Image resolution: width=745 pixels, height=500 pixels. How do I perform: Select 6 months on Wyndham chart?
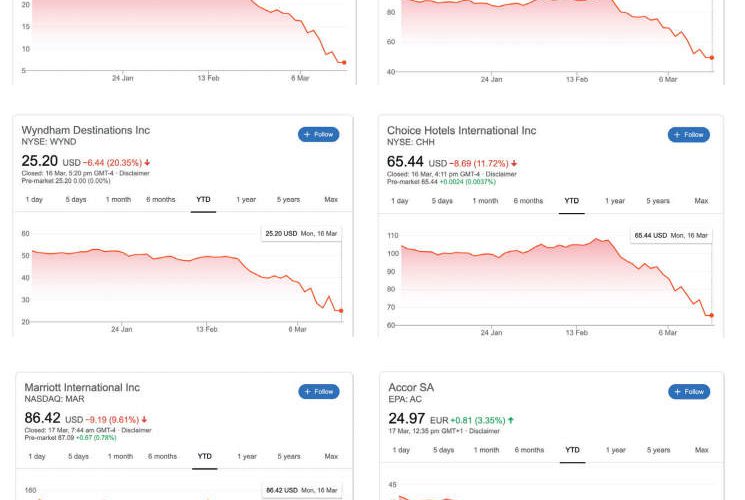161,200
